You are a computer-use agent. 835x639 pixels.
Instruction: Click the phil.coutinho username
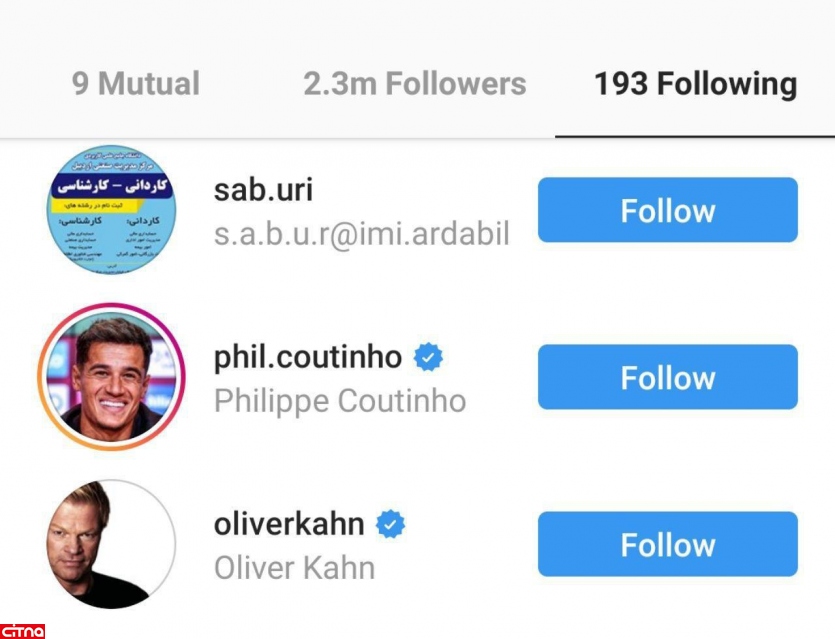[307, 357]
